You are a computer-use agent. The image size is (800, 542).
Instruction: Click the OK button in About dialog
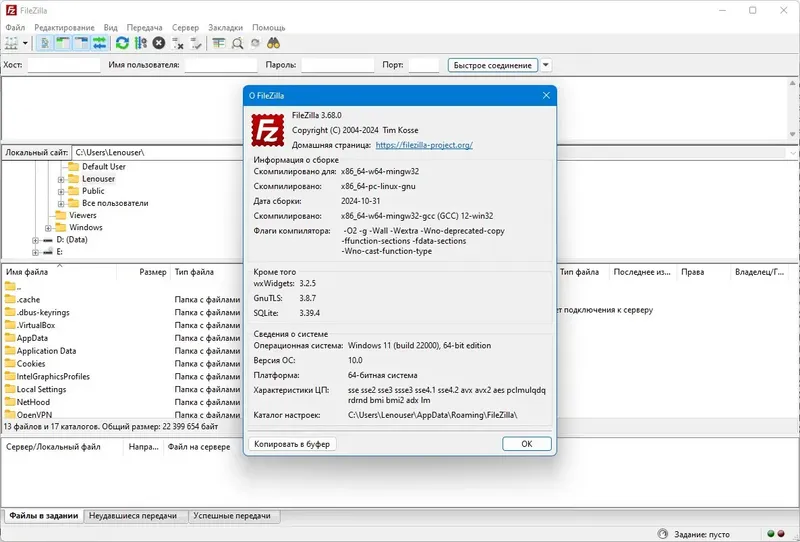[x=527, y=444]
